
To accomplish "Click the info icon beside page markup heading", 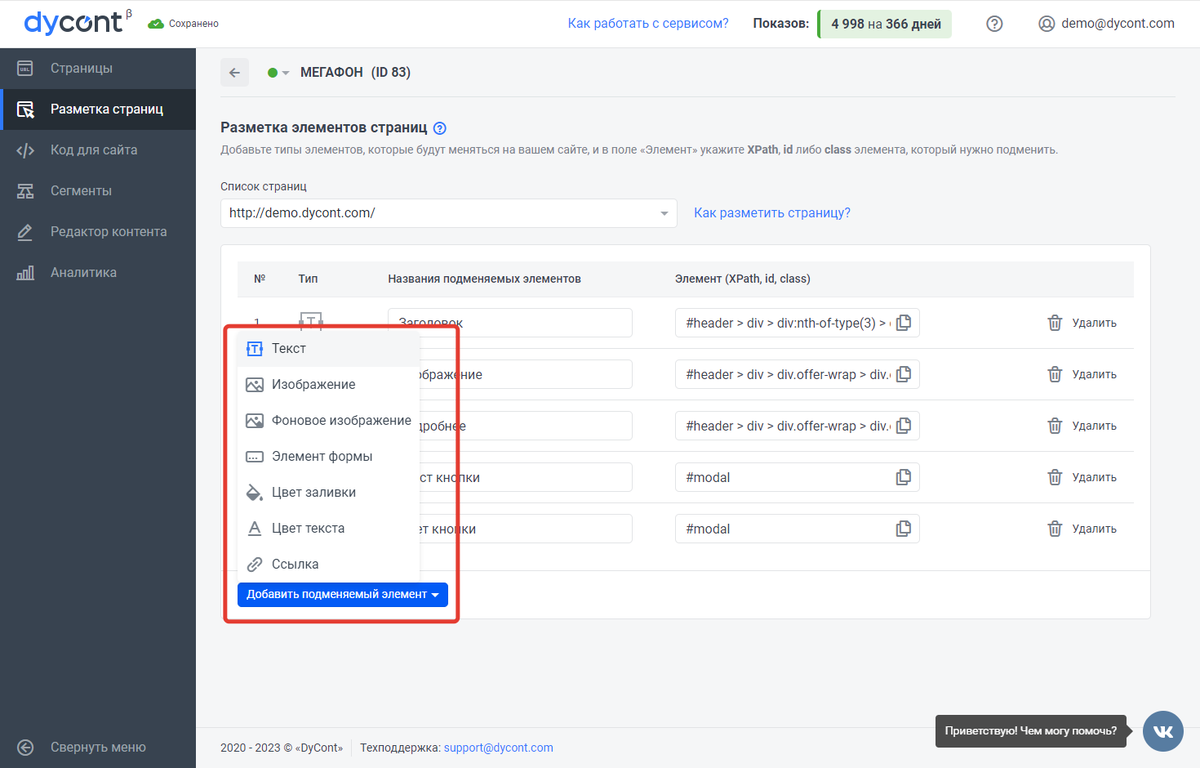I will pyautogui.click(x=440, y=128).
